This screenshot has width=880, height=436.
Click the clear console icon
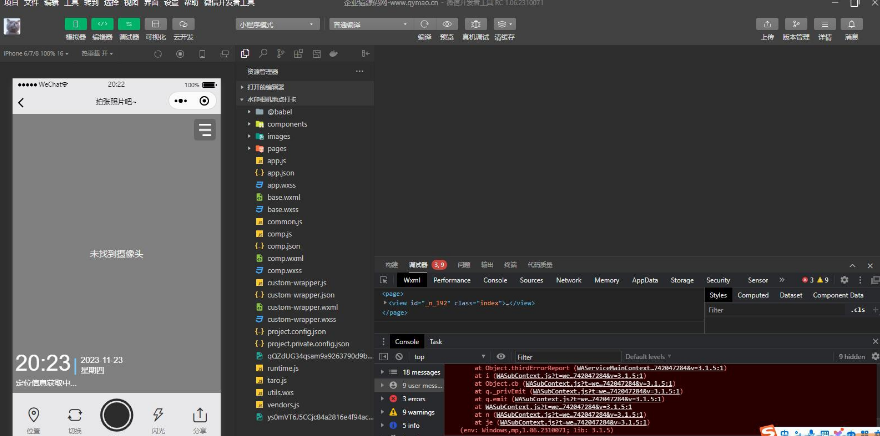[398, 356]
